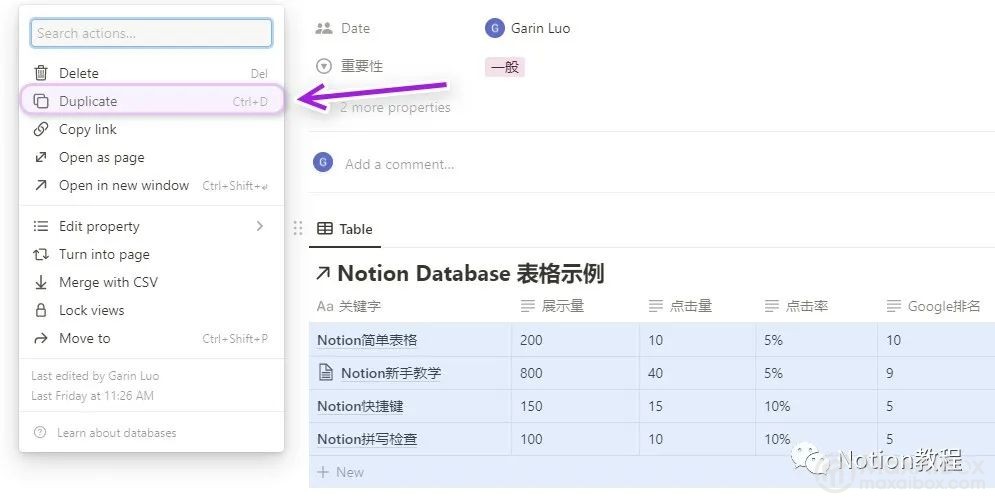Viewport: 995px width, 504px height.
Task: Click the list icon beside Edit property
Action: click(41, 226)
